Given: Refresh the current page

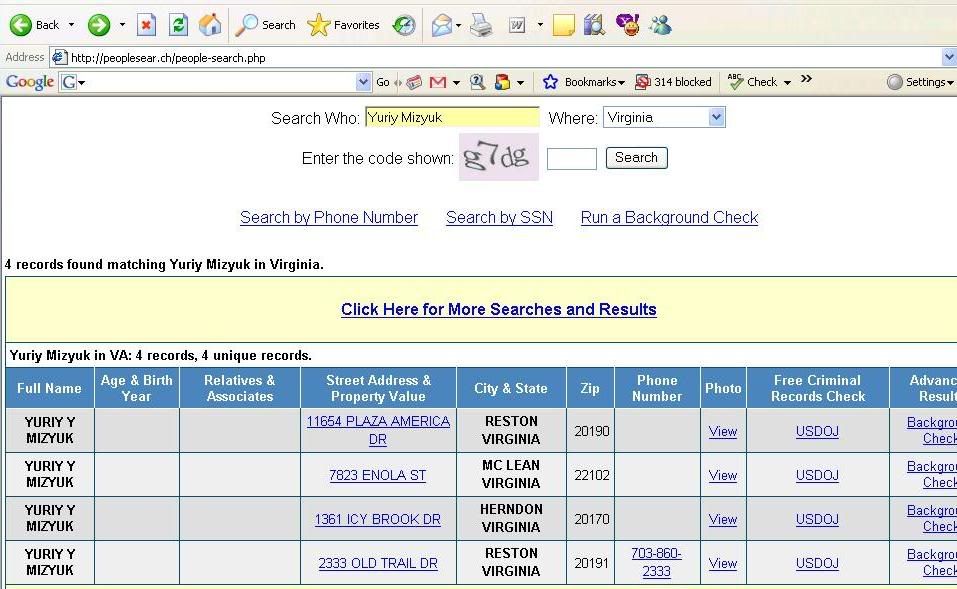Looking at the screenshot, I should click(178, 25).
